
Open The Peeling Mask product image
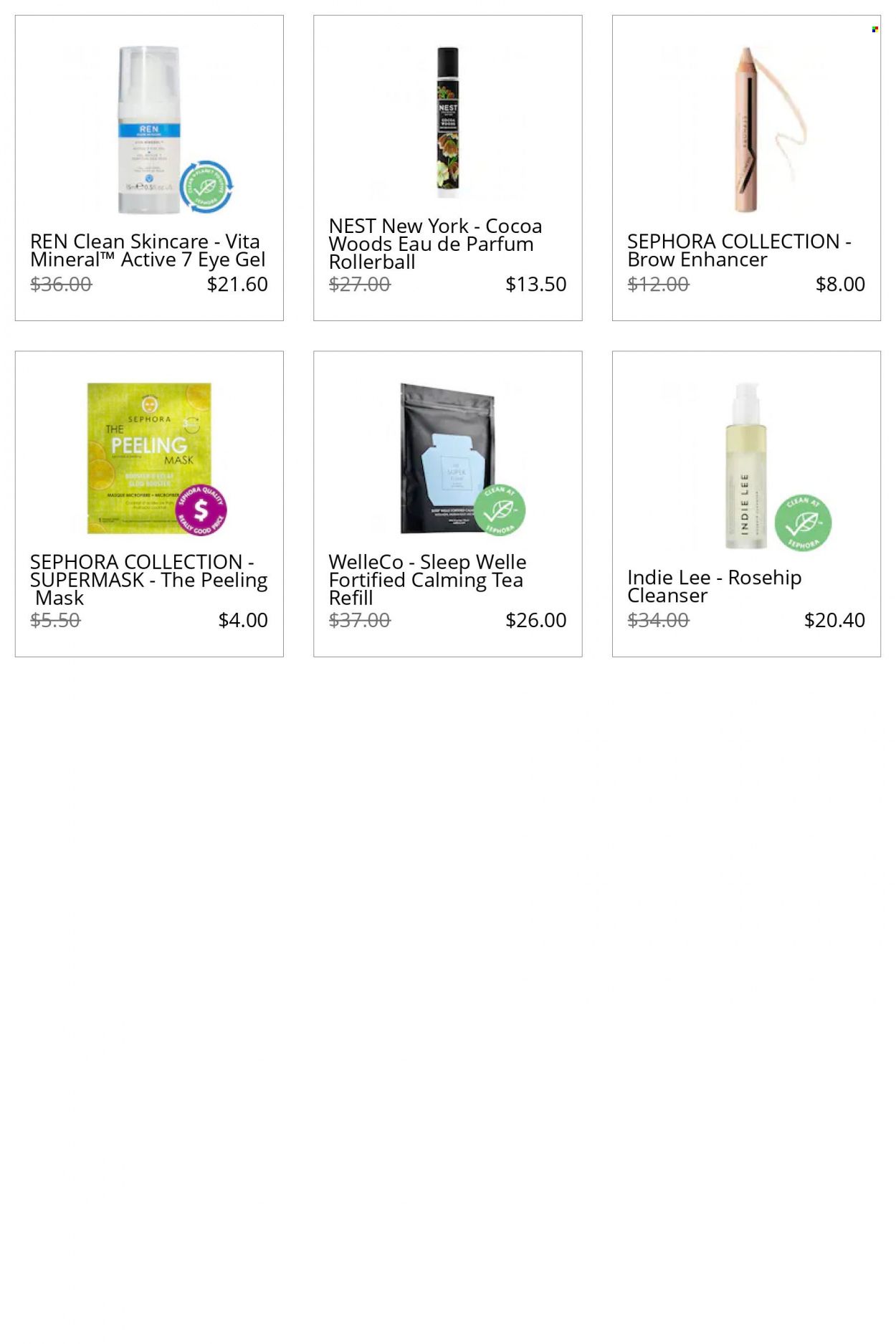[x=149, y=459]
